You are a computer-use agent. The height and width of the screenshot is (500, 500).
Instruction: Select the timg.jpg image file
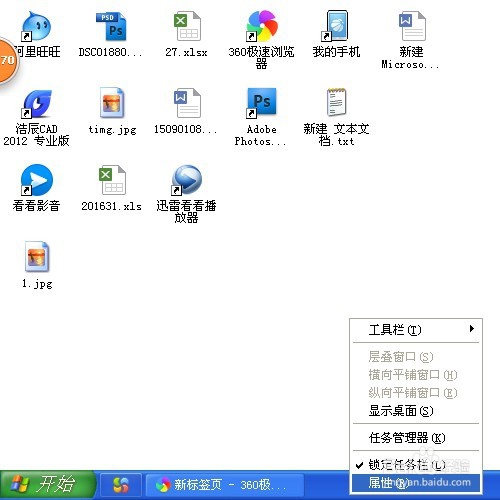pyautogui.click(x=112, y=103)
